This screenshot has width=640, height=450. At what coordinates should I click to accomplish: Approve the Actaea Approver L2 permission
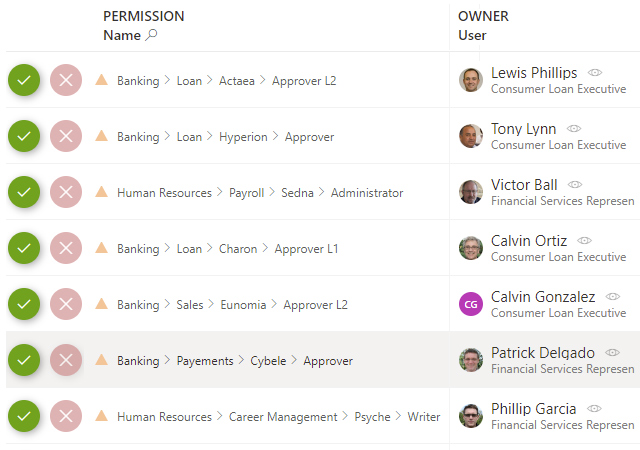point(24,80)
